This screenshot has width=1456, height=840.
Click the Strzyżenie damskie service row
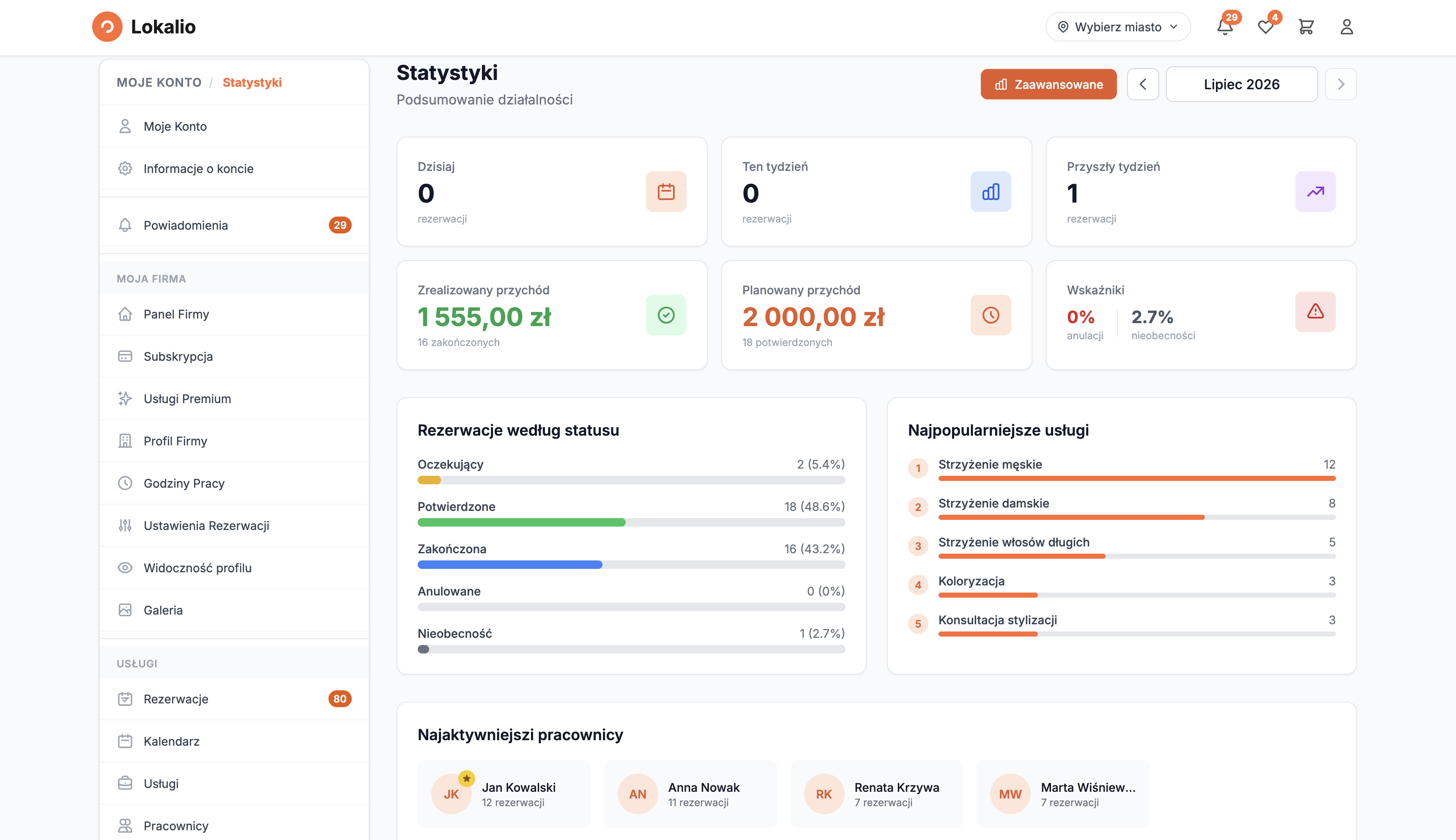(1122, 507)
